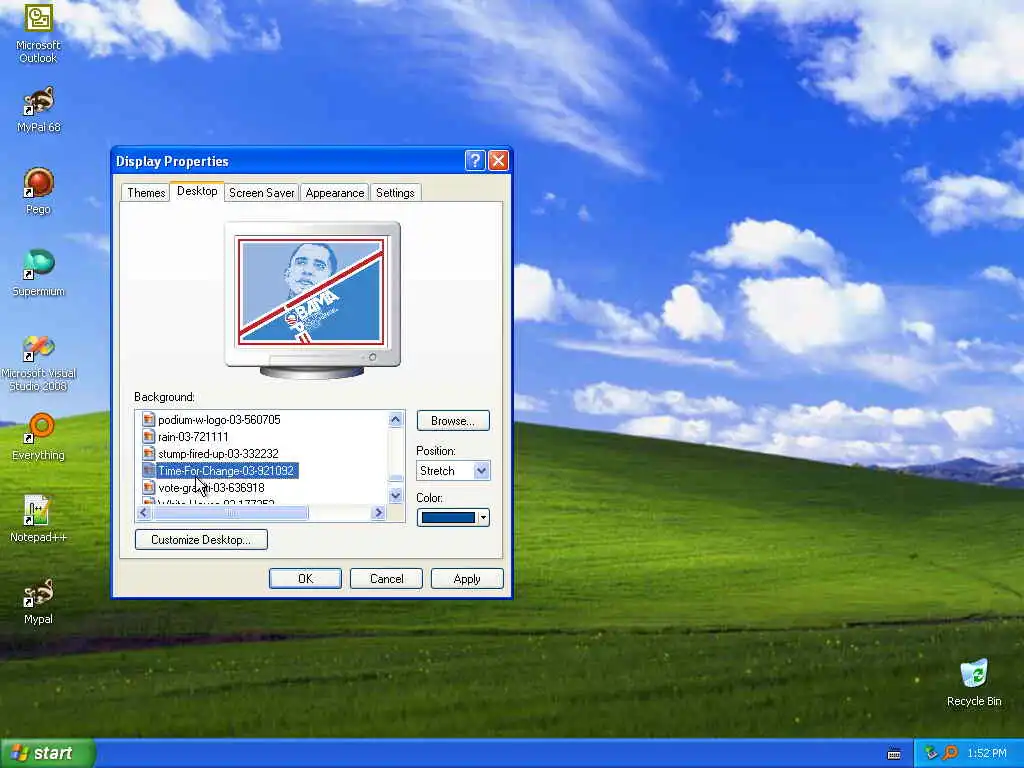Close the Display Properties dialog
1024x768 pixels.
[x=498, y=160]
